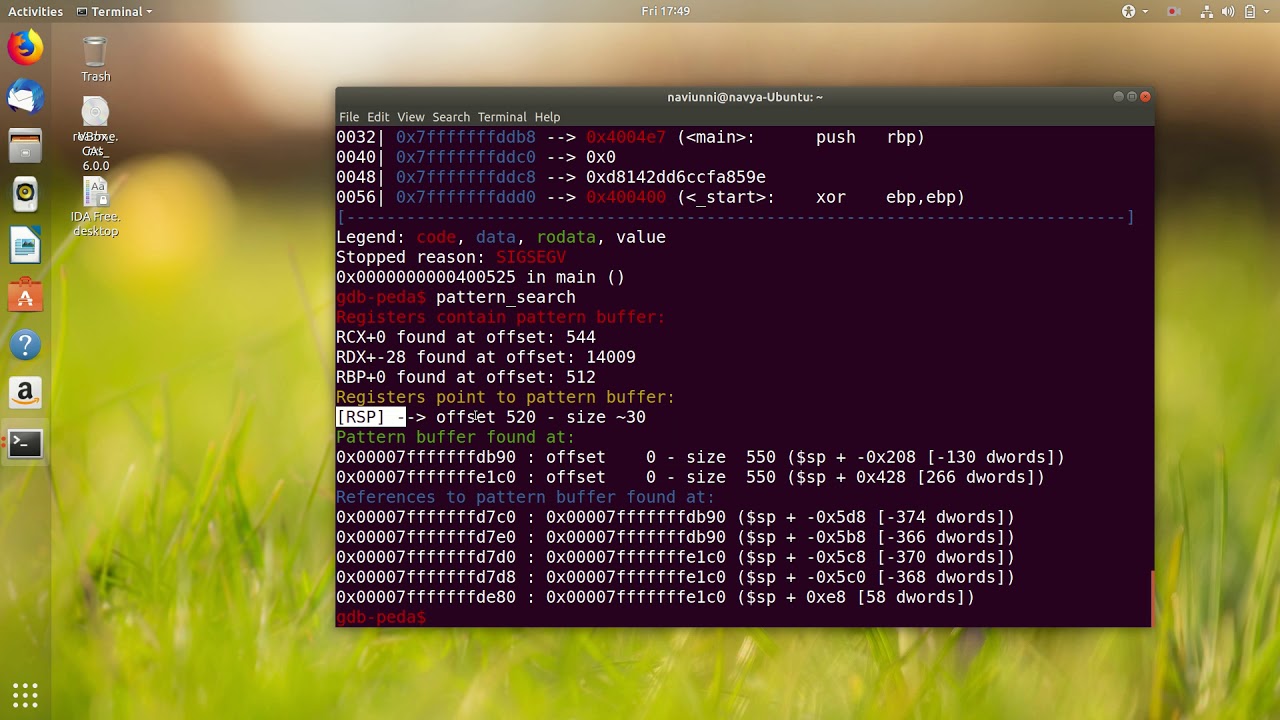This screenshot has width=1280, height=720.
Task: Click the last gdb-peda$ prompt line
Action: point(381,617)
